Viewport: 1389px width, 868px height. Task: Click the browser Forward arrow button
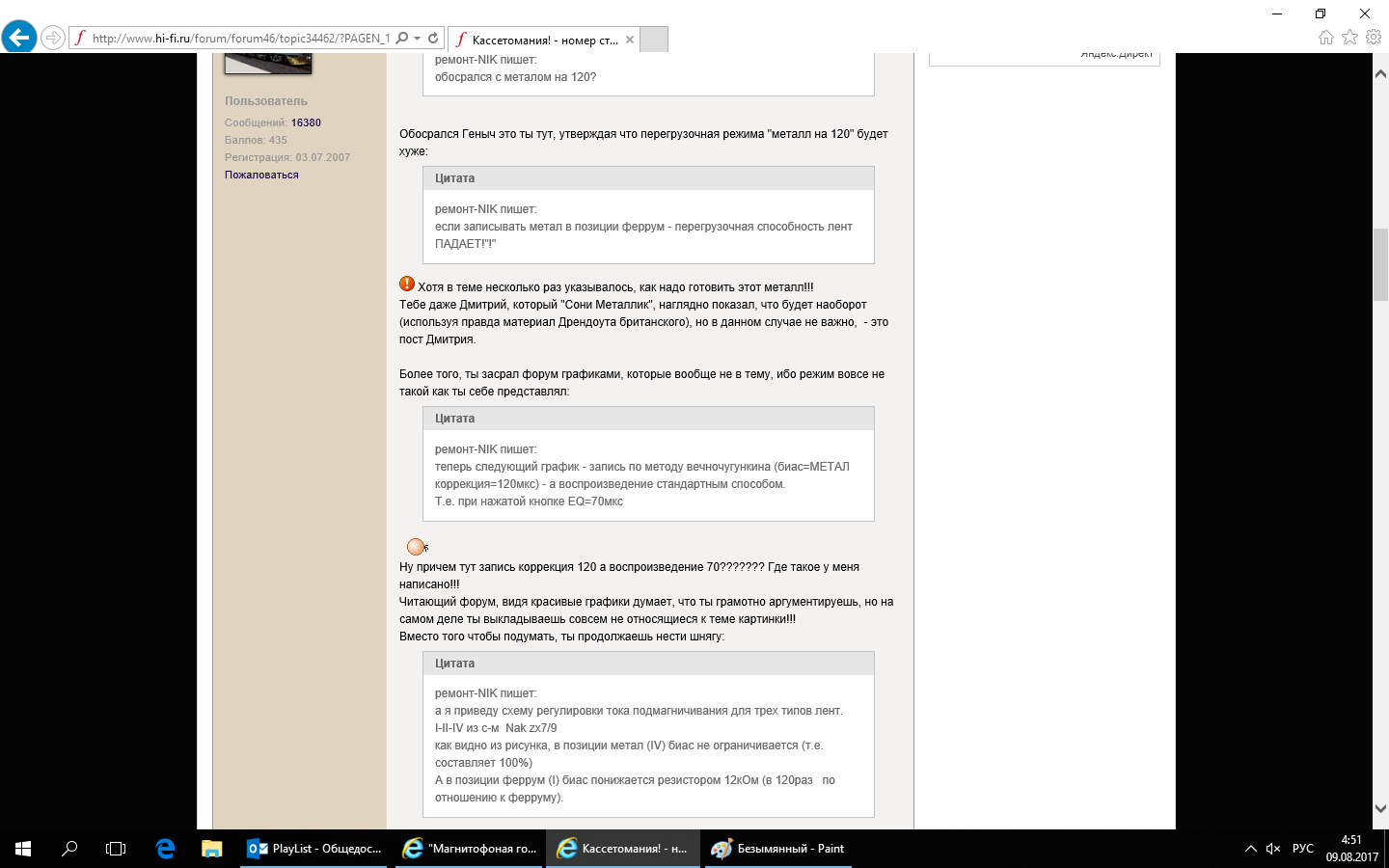(x=53, y=38)
